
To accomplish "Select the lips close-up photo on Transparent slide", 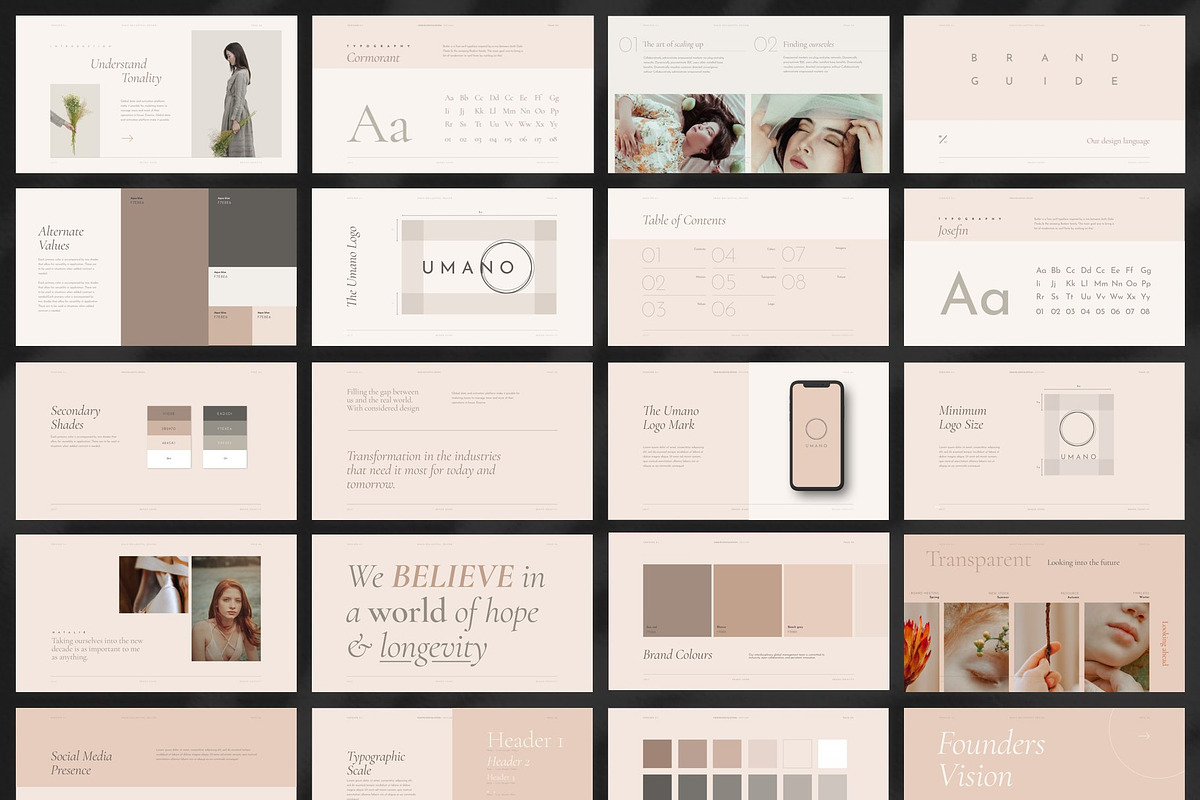I will (x=1116, y=646).
